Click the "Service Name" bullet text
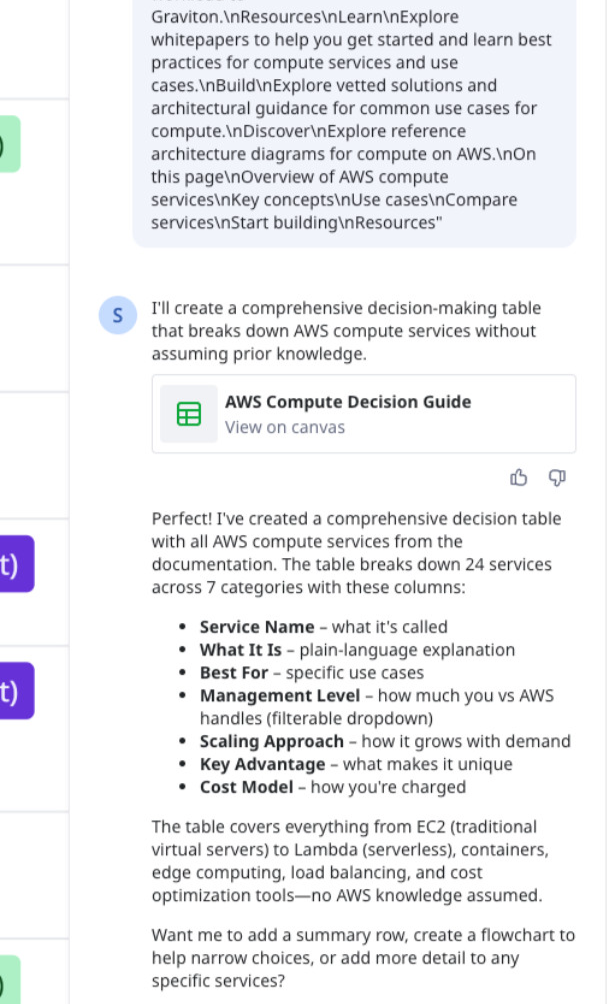Screen dimensions: 607x1004 point(257,627)
